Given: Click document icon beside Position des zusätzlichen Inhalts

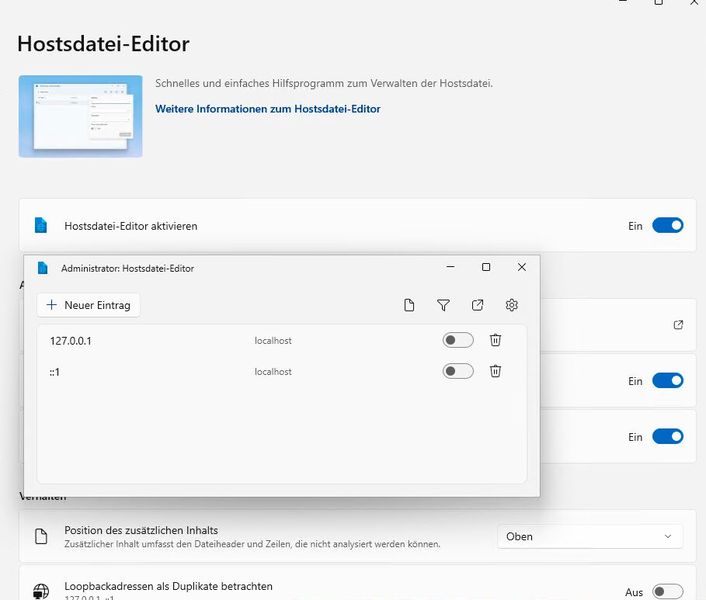Looking at the screenshot, I should coord(41,536).
